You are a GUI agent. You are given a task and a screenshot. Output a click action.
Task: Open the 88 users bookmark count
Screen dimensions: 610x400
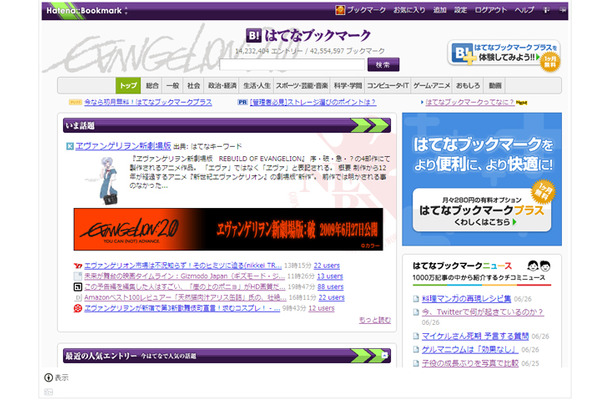[330, 287]
